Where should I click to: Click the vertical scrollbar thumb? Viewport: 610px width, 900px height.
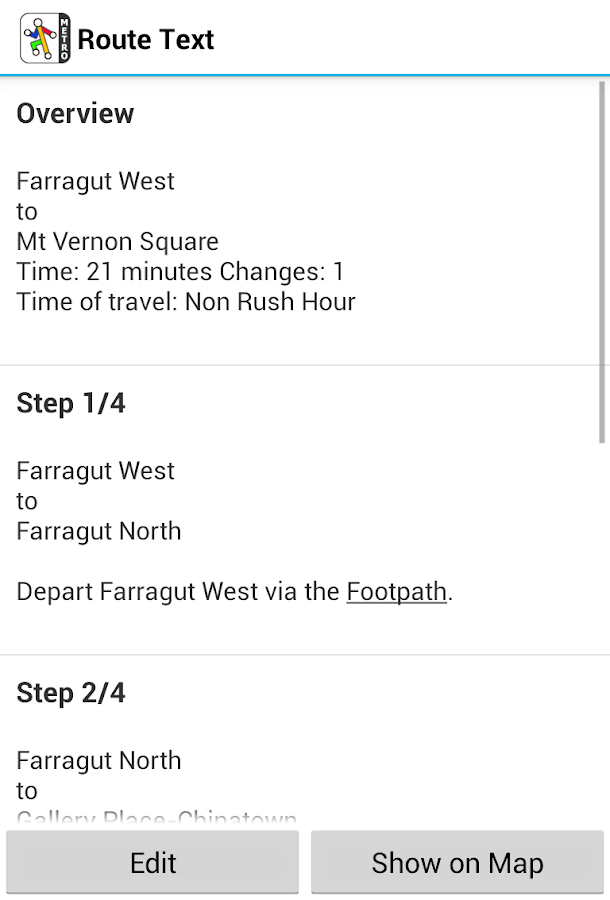602,260
